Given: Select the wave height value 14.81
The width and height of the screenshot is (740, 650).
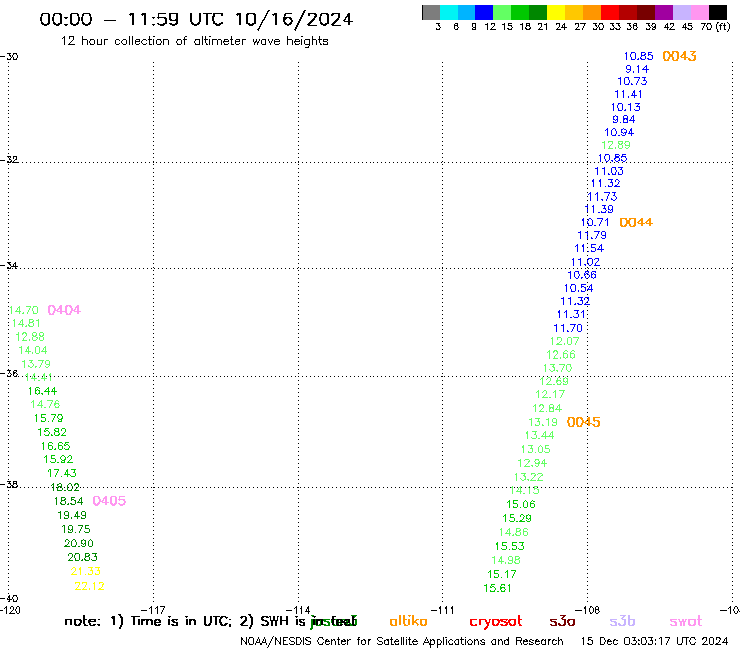Looking at the screenshot, I should coord(26,323).
